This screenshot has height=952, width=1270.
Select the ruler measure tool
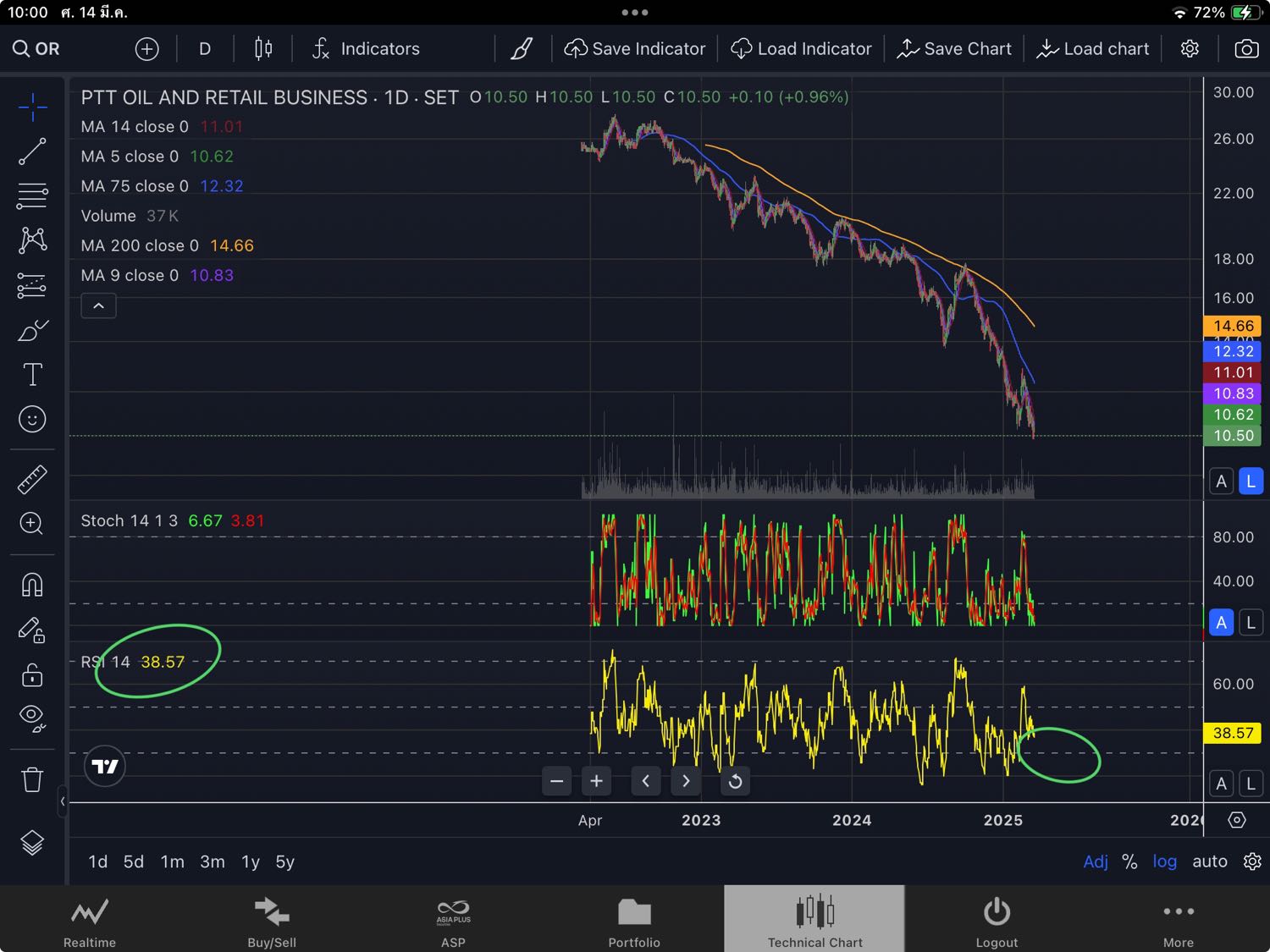pyautogui.click(x=32, y=480)
